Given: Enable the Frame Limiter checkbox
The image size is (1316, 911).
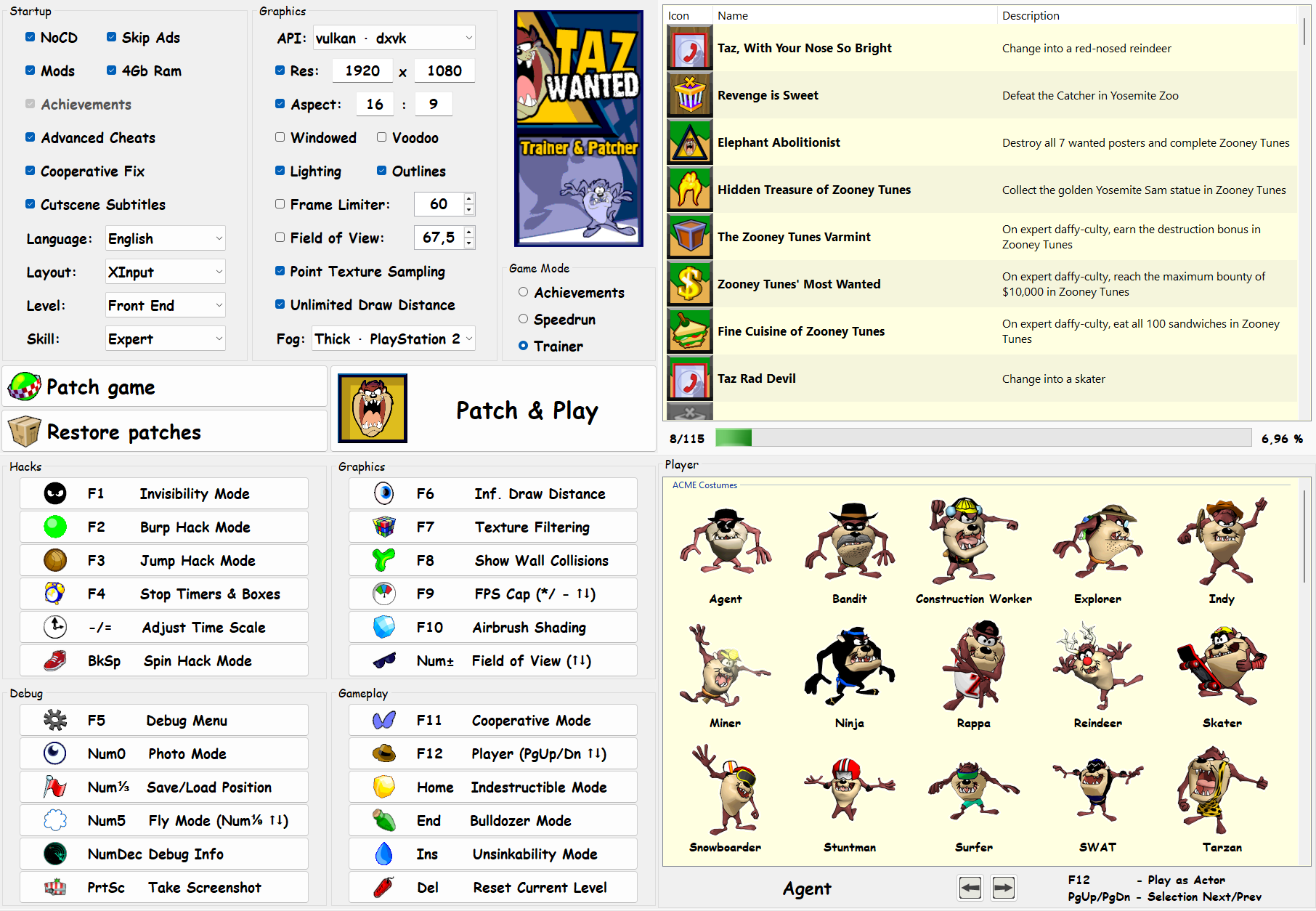Looking at the screenshot, I should pyautogui.click(x=280, y=204).
